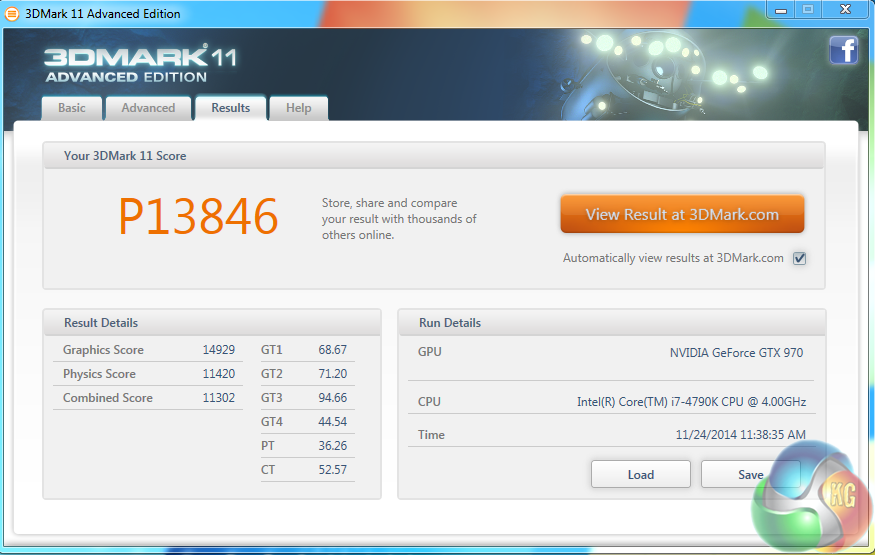This screenshot has height=555, width=875.
Task: Close the 3DMark 11 window
Action: [846, 9]
